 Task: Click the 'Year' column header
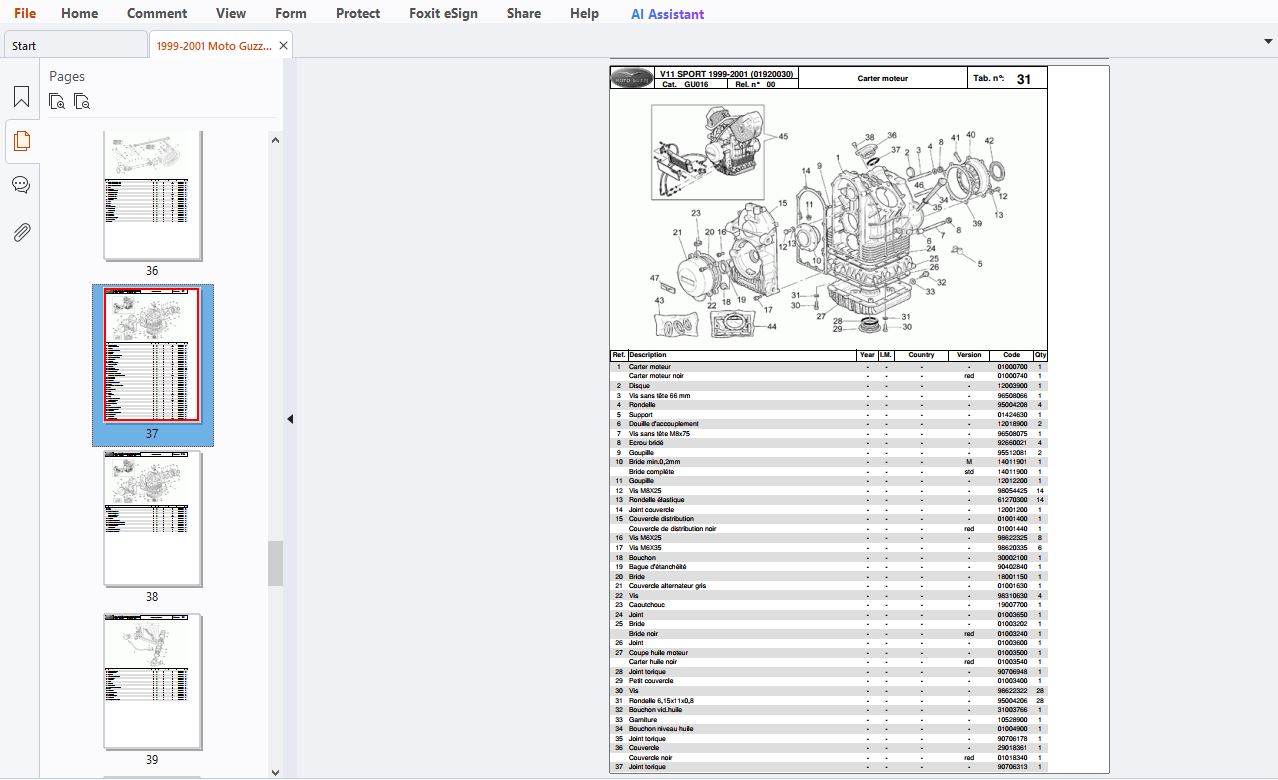[867, 355]
